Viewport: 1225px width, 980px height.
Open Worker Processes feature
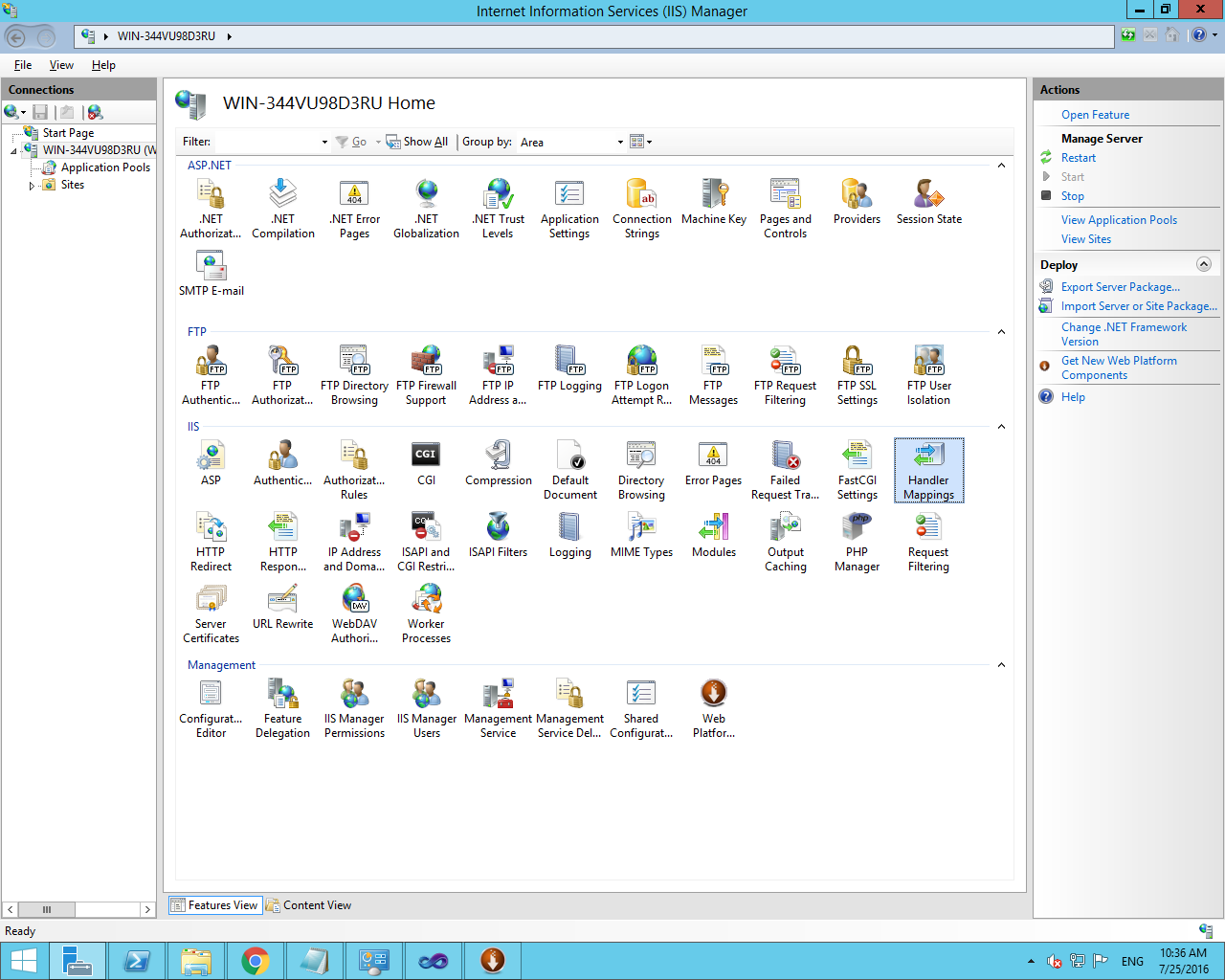pyautogui.click(x=426, y=613)
